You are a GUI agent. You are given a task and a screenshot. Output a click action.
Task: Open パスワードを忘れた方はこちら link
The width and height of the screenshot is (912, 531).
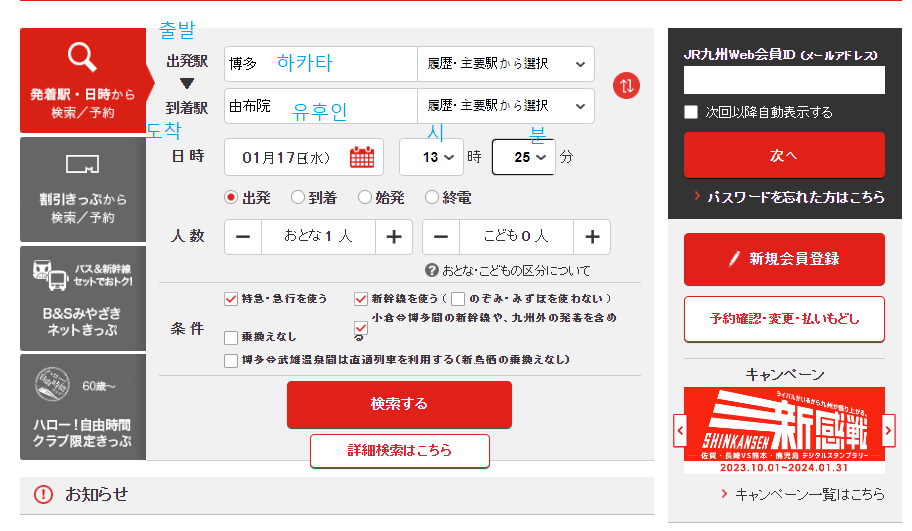pyautogui.click(x=796, y=197)
